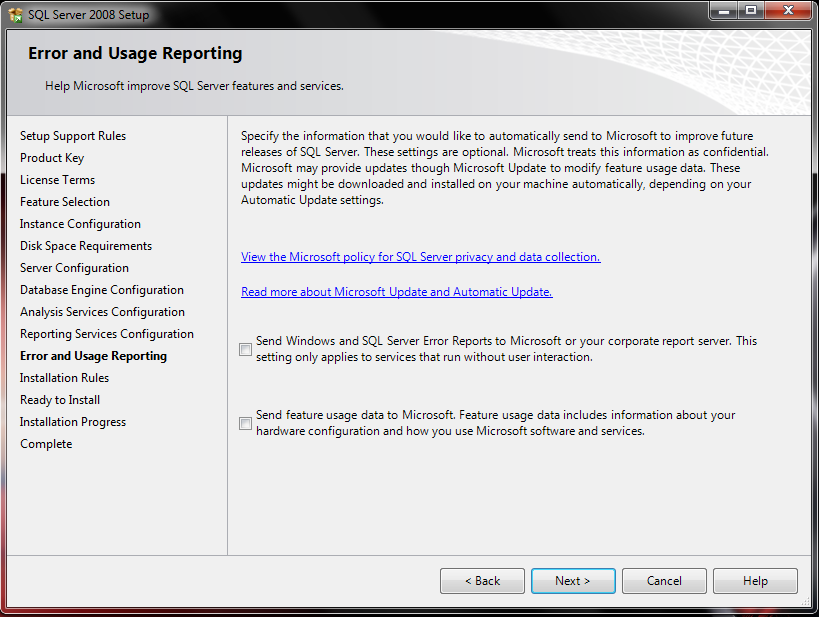Select Database Engine Configuration step
The height and width of the screenshot is (617, 819).
102,289
